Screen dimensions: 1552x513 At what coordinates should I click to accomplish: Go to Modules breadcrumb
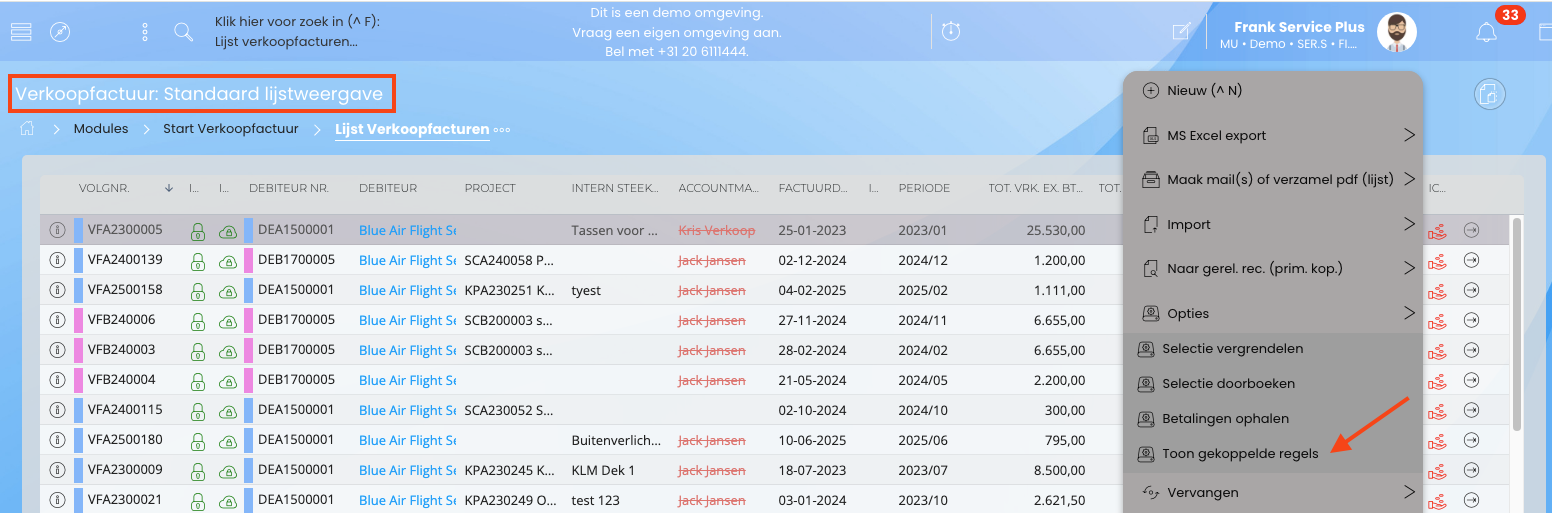click(101, 129)
